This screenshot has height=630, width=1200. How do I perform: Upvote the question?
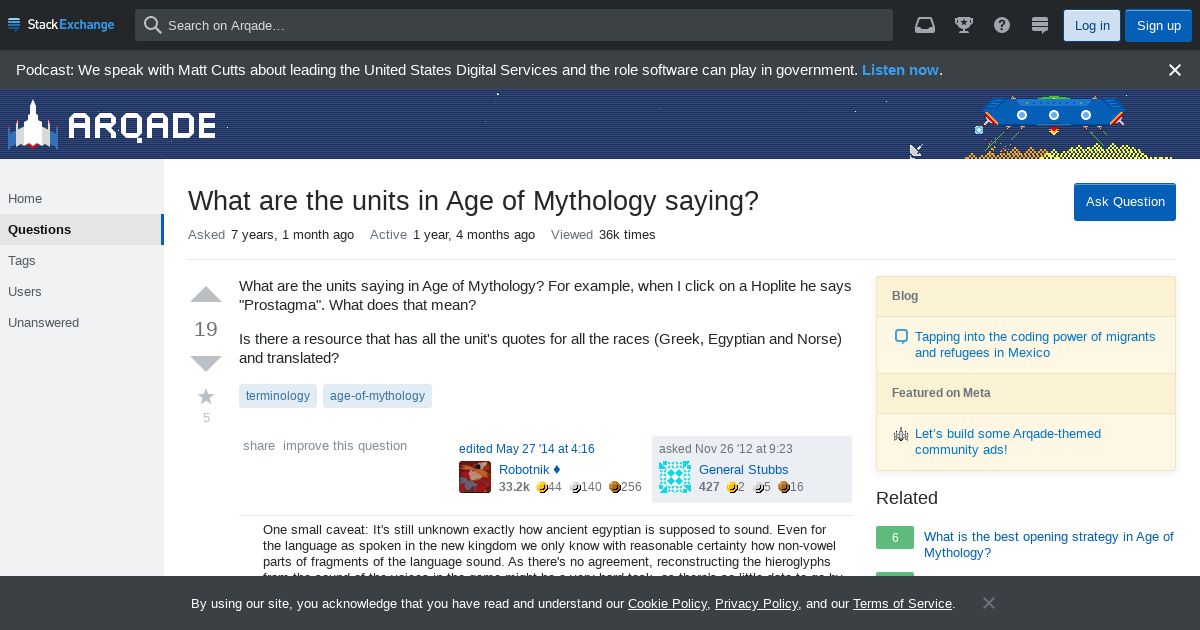click(206, 295)
